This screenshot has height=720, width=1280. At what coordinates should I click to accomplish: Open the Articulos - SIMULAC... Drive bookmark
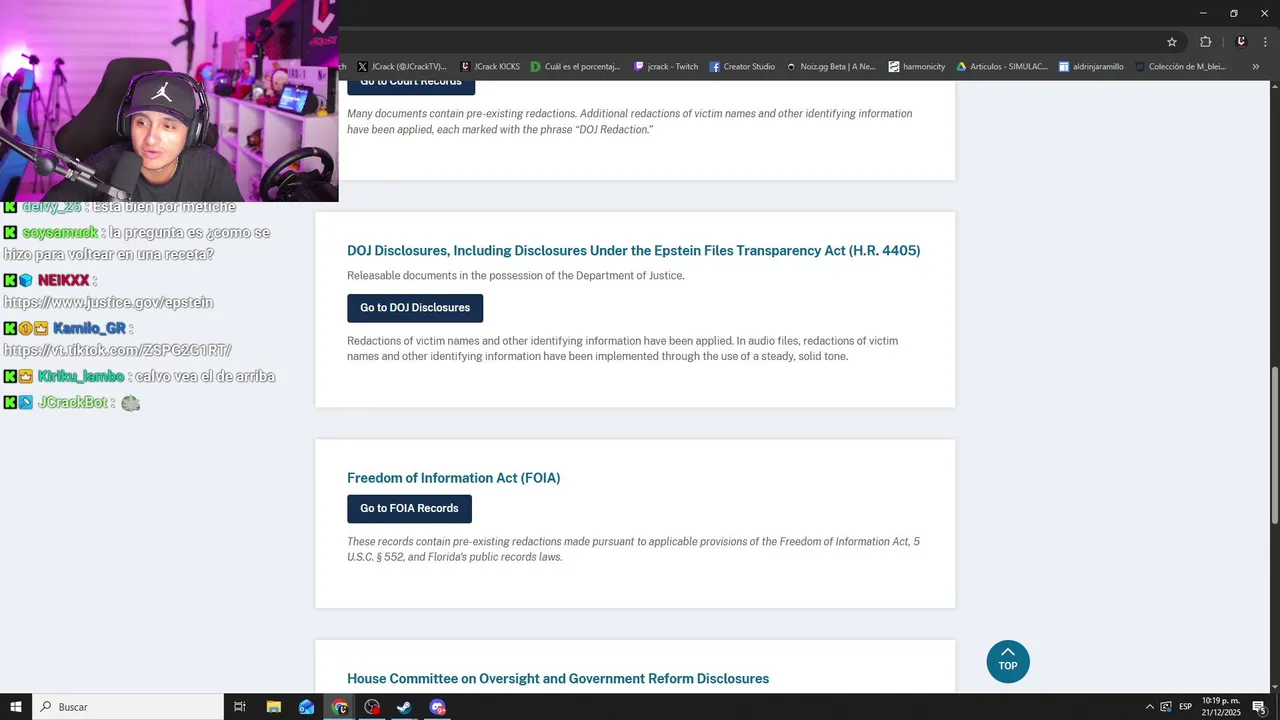pyautogui.click(x=1002, y=67)
